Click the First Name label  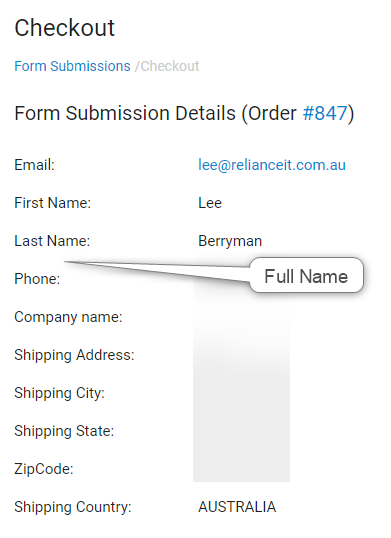52,203
